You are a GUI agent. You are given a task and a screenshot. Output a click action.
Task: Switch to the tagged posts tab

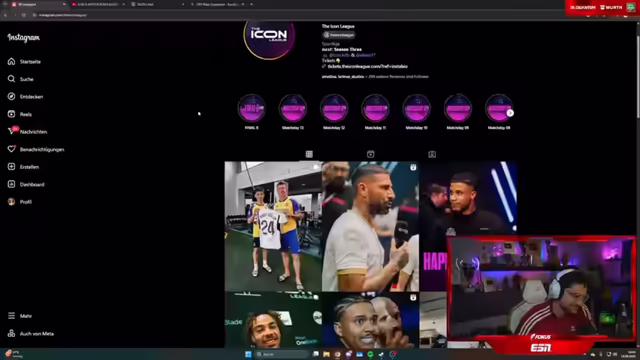pos(432,154)
